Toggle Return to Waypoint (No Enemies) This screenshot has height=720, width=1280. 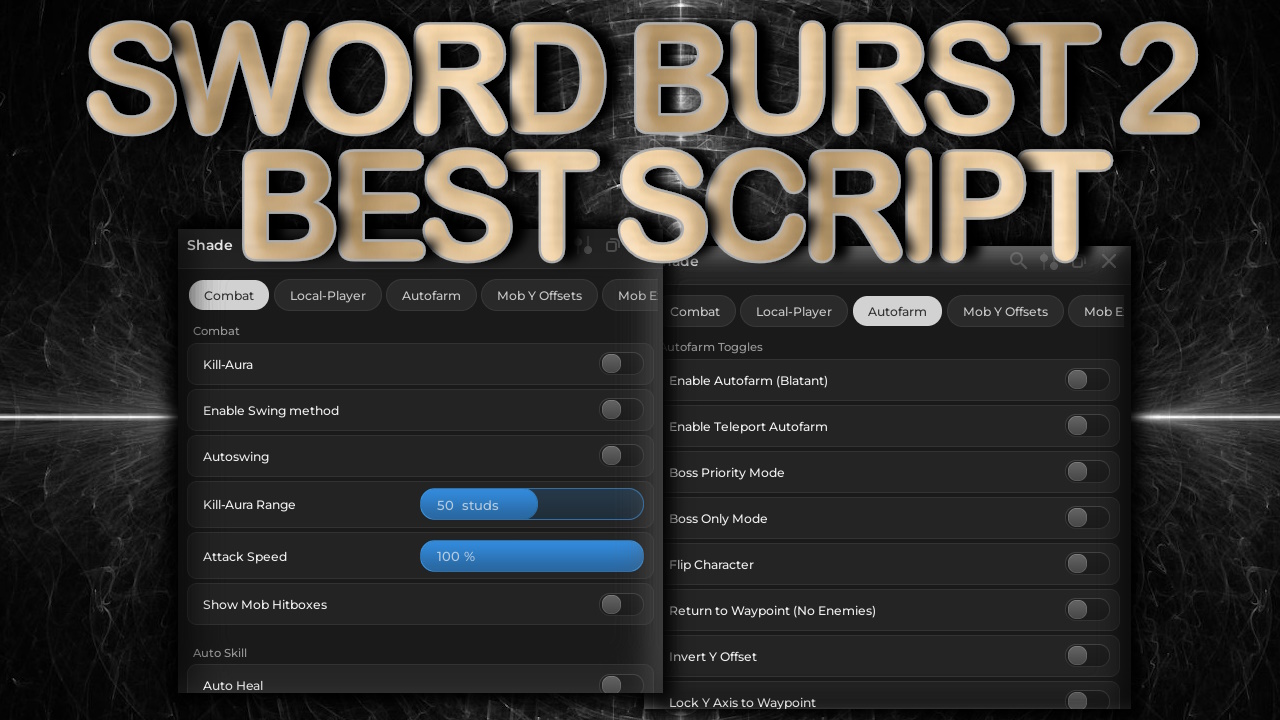(1086, 610)
